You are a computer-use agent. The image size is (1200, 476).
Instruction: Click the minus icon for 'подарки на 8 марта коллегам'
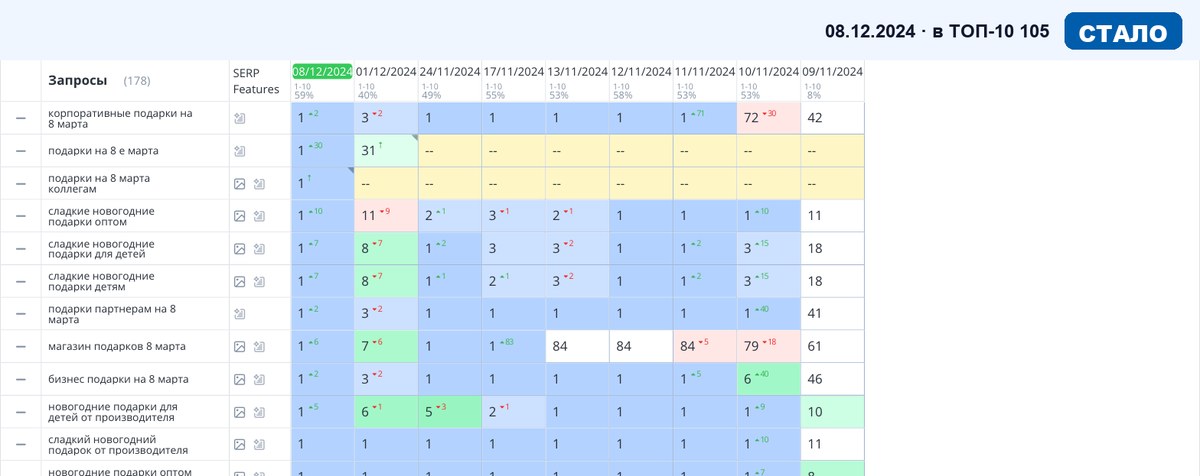[x=21, y=184]
